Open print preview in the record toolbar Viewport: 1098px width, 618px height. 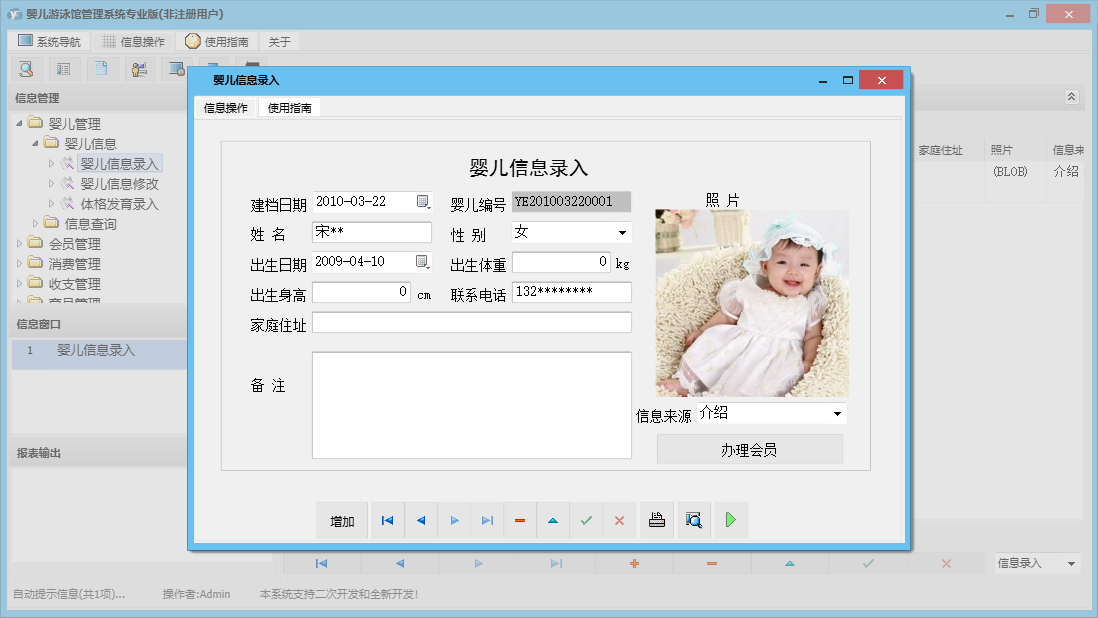(693, 520)
